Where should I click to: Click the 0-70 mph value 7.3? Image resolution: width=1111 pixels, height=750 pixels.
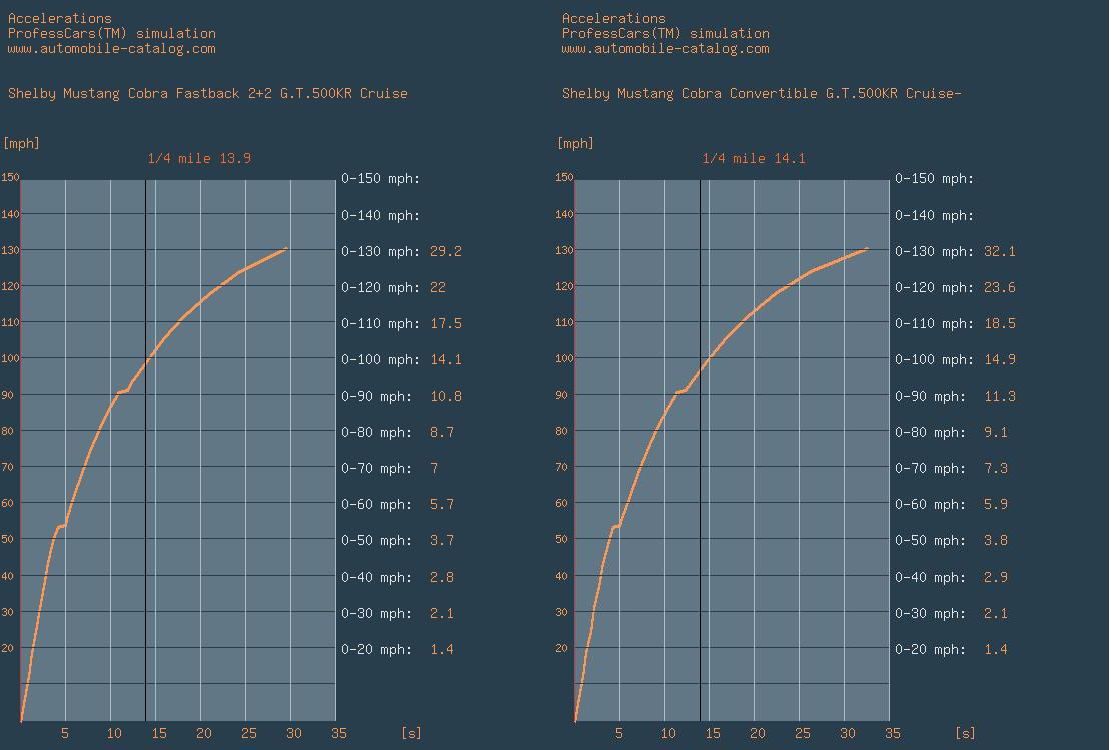pos(996,469)
